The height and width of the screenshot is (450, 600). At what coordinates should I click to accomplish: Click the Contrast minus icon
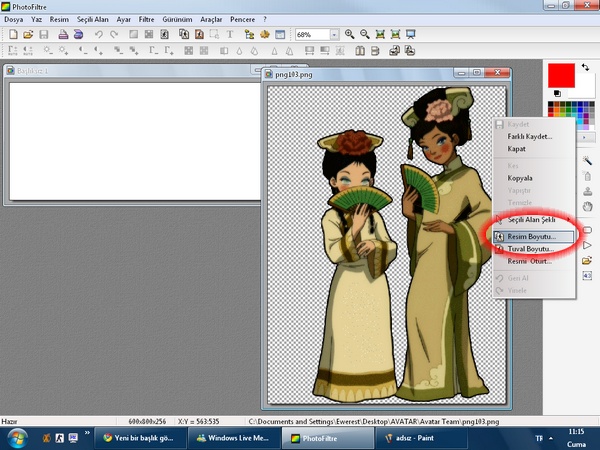click(x=83, y=51)
